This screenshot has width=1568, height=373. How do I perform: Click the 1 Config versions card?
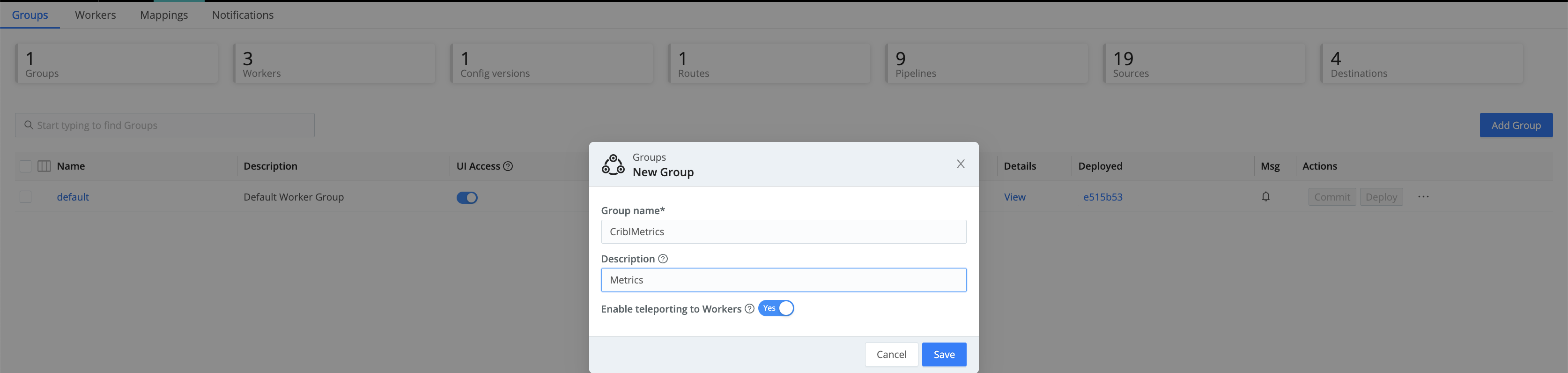(552, 63)
